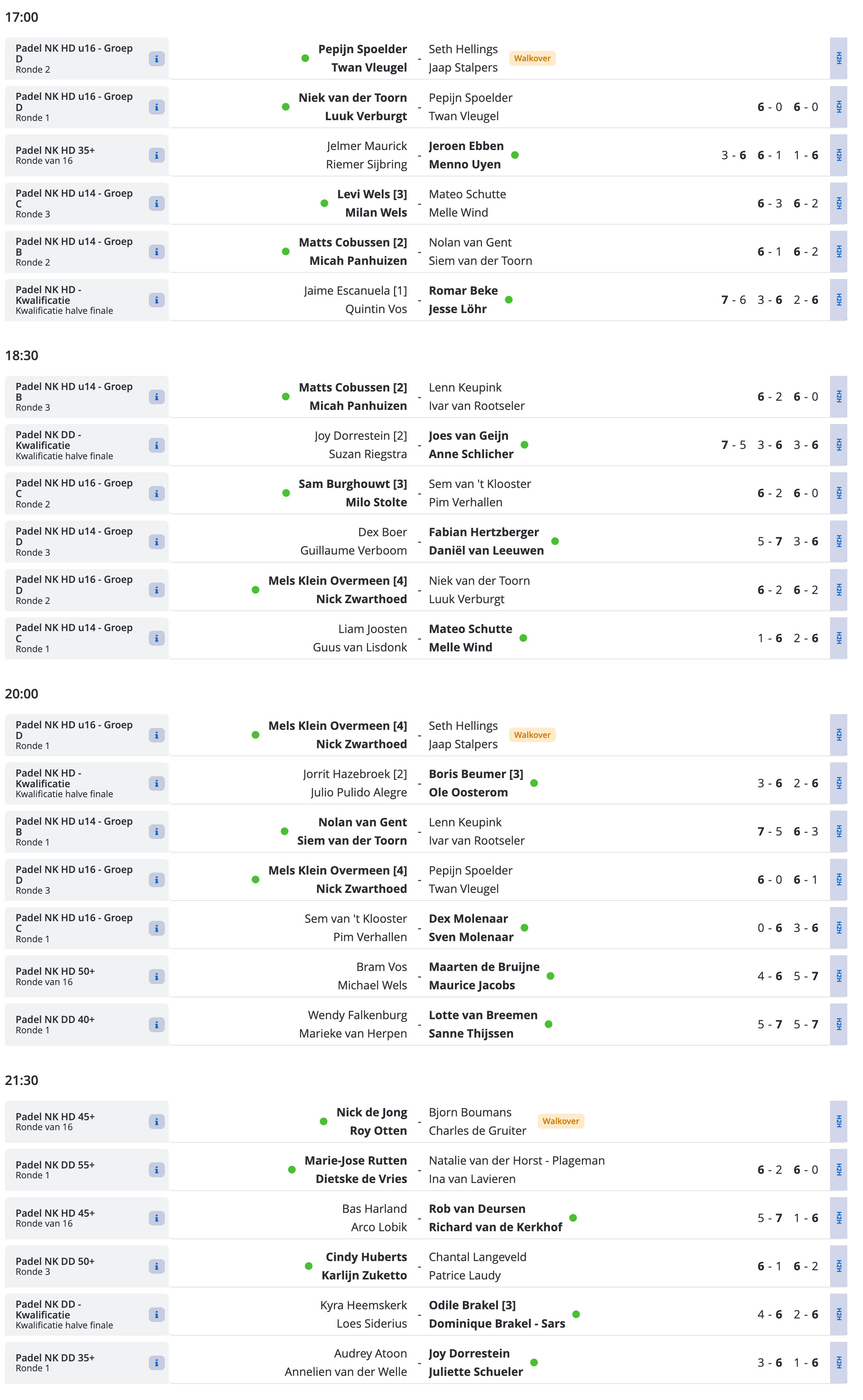The width and height of the screenshot is (863, 1400).
Task: Click Walkover badge beside Bjorn Boumans
Action: [560, 1121]
